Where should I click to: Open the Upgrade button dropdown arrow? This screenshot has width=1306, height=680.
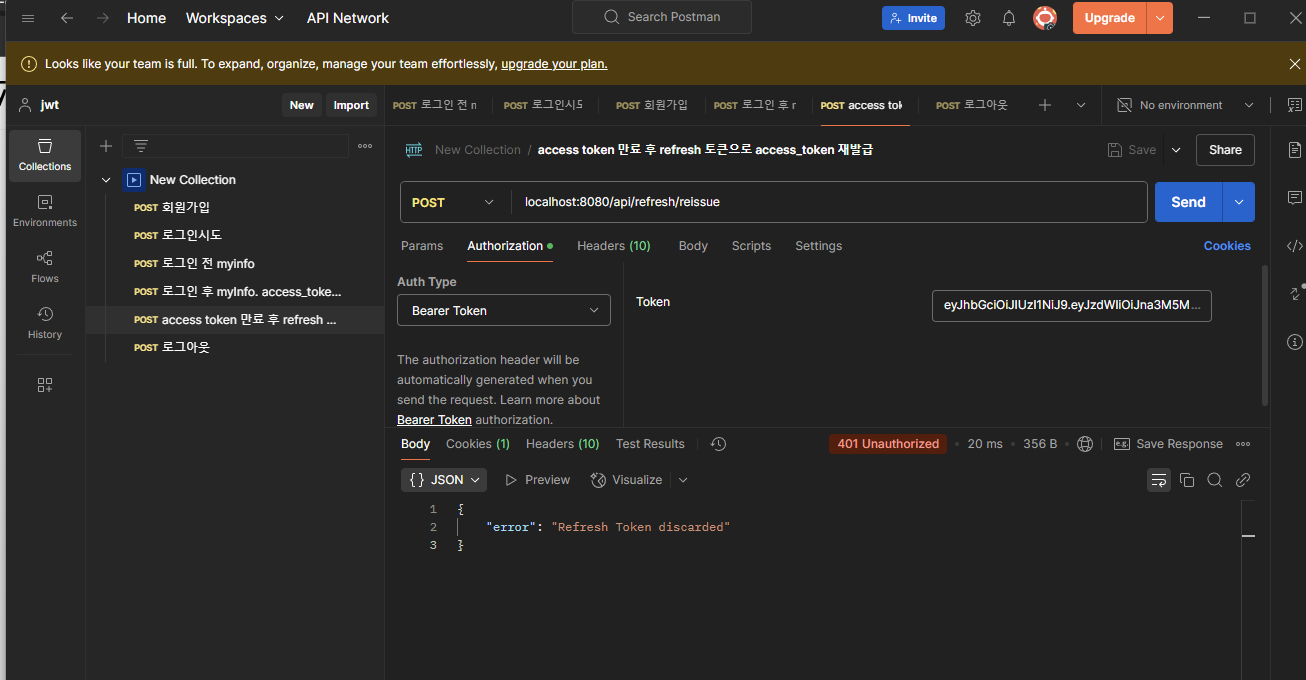1160,18
